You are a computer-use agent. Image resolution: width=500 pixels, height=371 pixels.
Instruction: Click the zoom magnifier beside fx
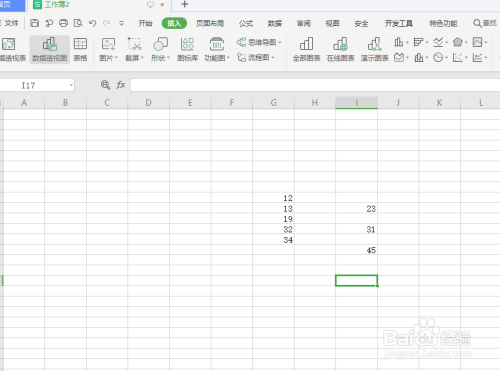click(x=105, y=85)
